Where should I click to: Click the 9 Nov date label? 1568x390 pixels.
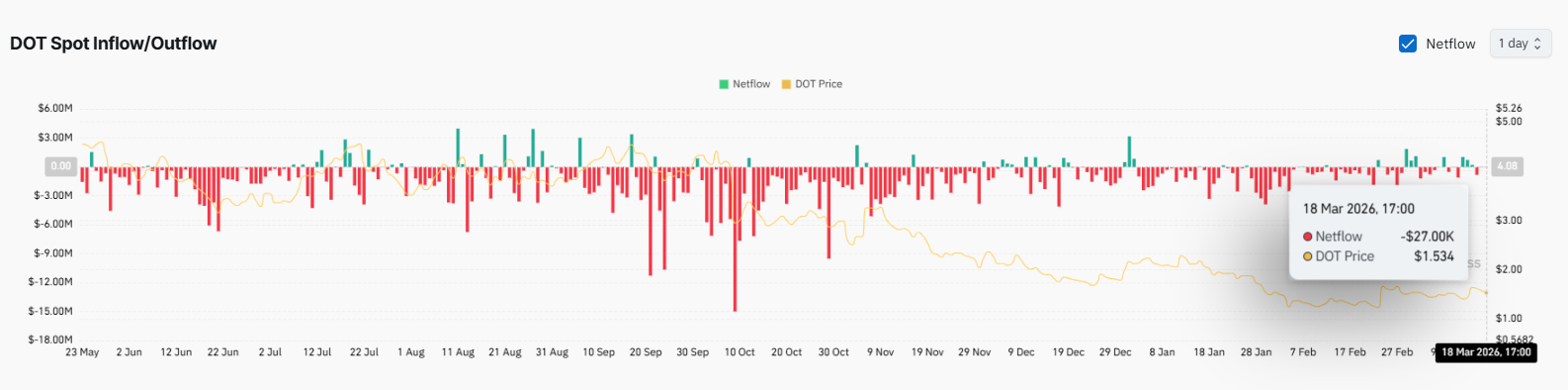click(881, 352)
